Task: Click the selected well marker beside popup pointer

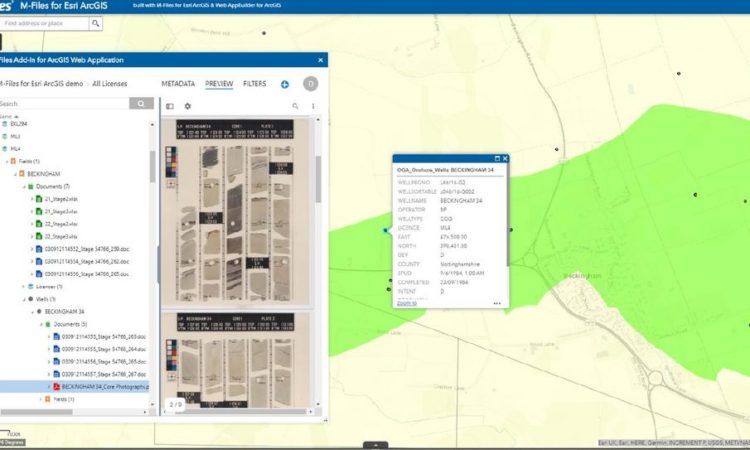Action: click(x=386, y=230)
